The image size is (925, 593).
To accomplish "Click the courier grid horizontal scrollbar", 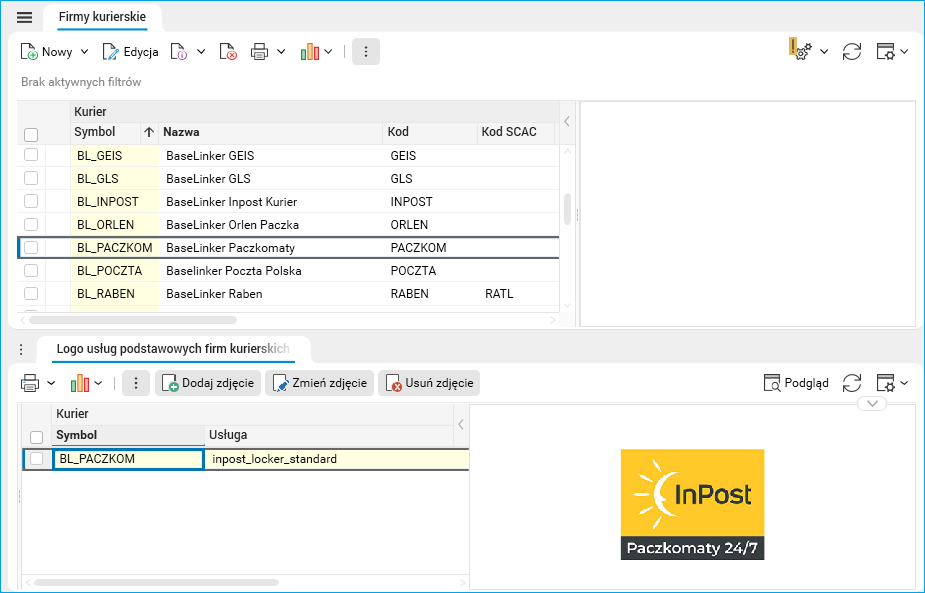I will tap(133, 320).
